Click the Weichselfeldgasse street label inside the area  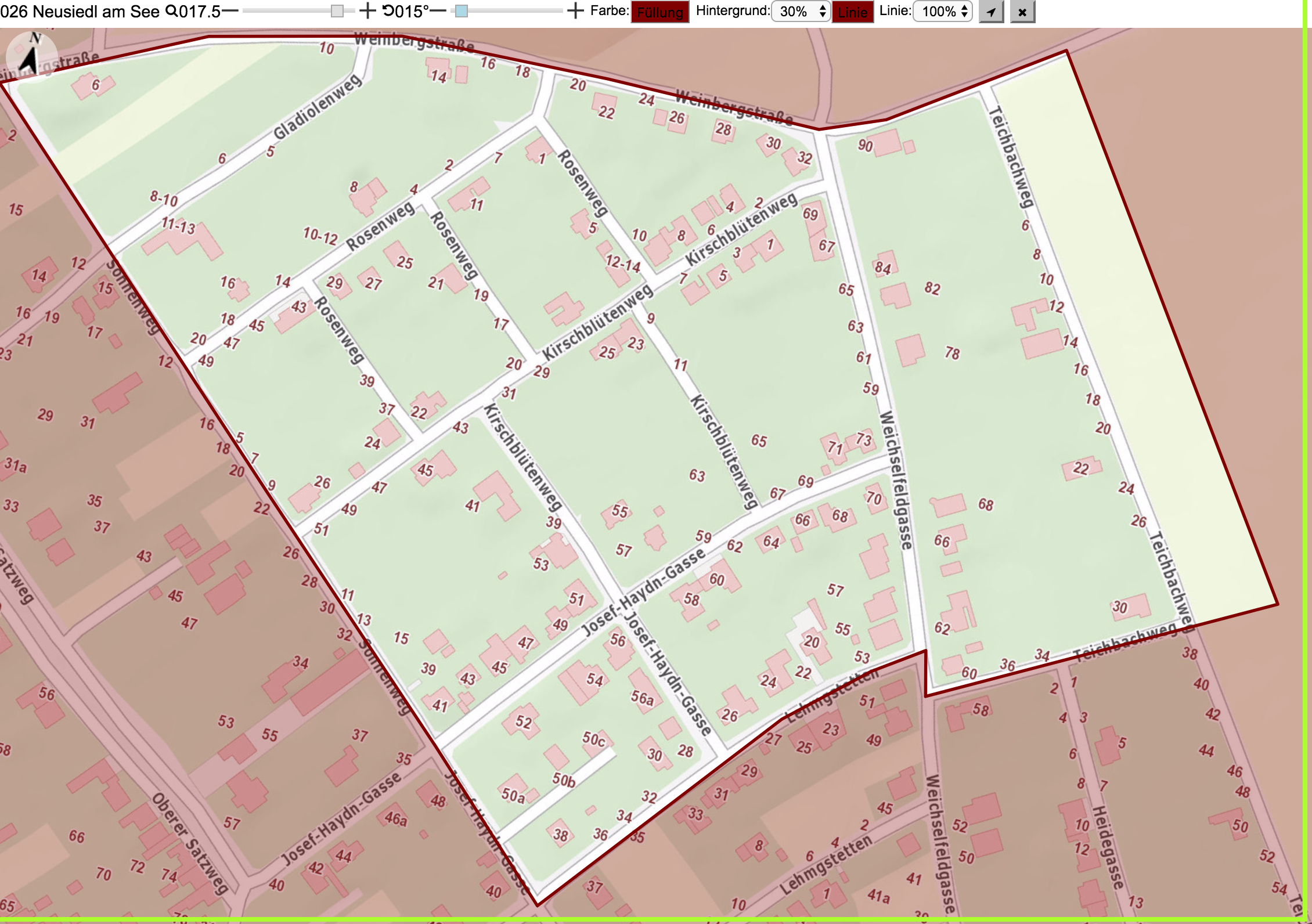pos(896,480)
